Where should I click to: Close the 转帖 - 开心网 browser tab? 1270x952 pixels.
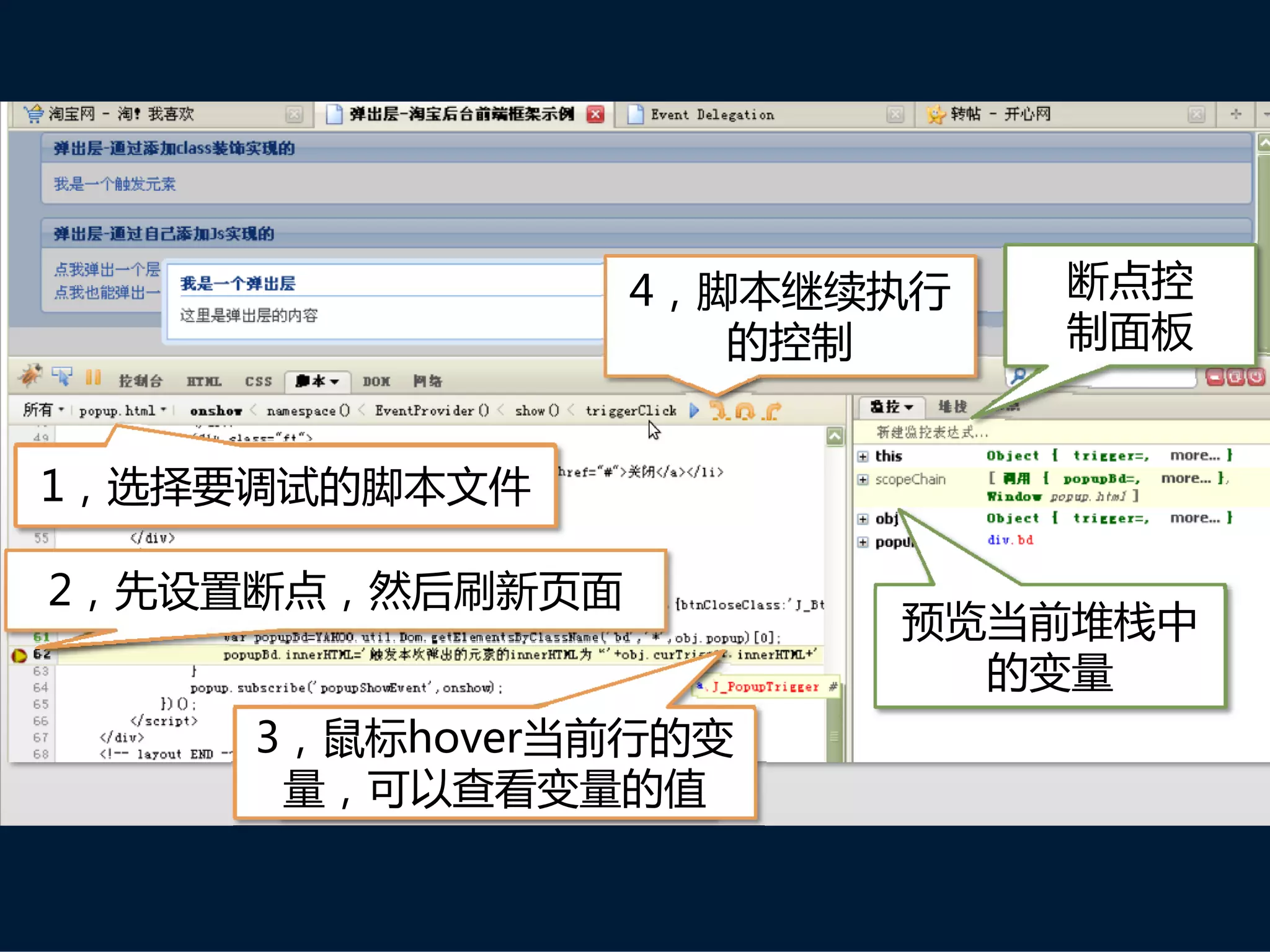1196,115
